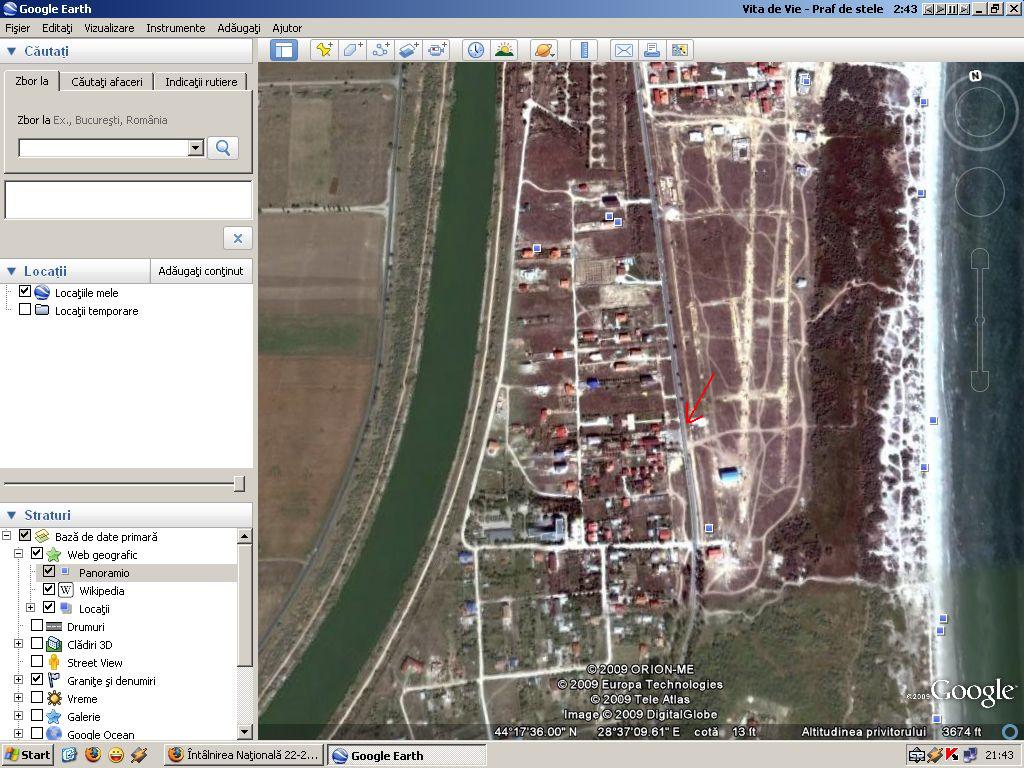Click the Email envelope icon in toolbar

[x=624, y=50]
